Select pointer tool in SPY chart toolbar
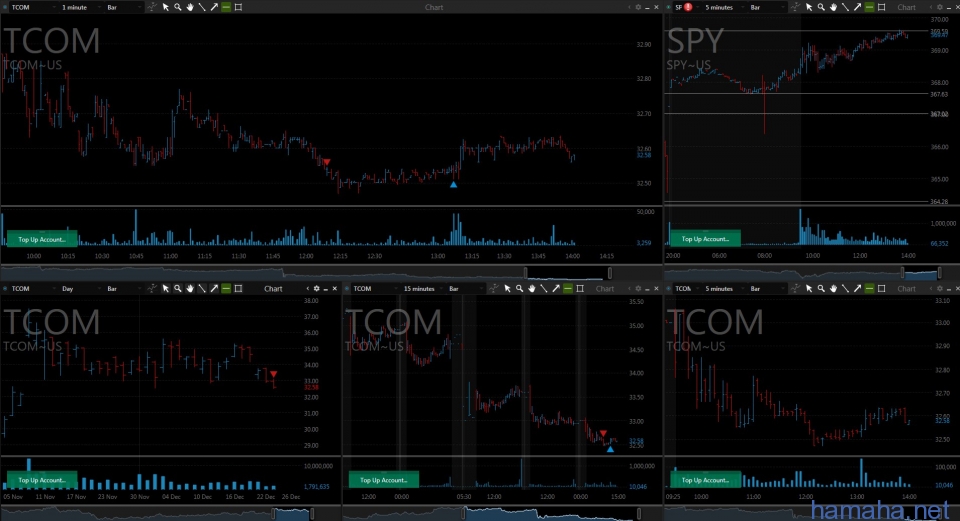Image resolution: width=960 pixels, height=521 pixels. click(809, 7)
